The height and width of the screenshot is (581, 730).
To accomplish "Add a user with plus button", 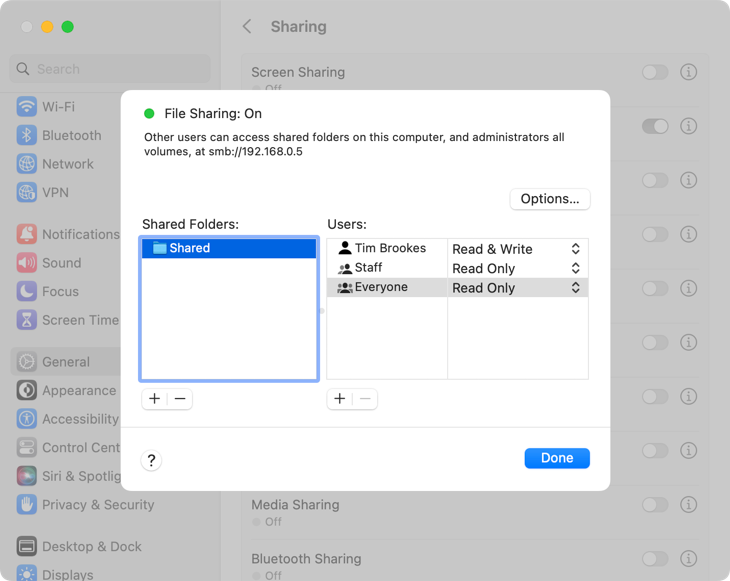I will (340, 399).
